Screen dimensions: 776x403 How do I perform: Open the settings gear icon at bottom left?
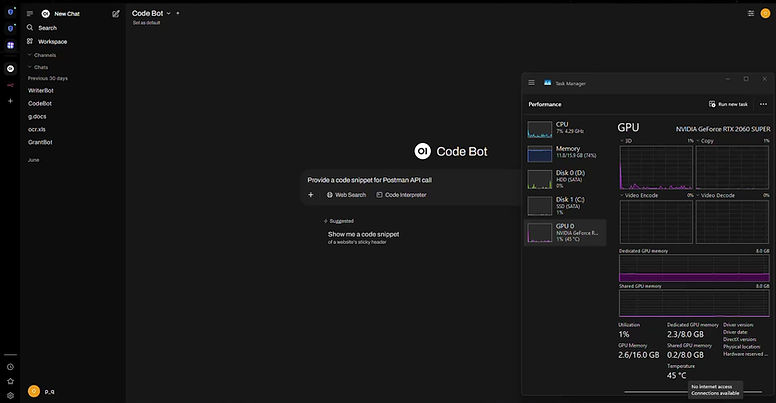[x=10, y=396]
